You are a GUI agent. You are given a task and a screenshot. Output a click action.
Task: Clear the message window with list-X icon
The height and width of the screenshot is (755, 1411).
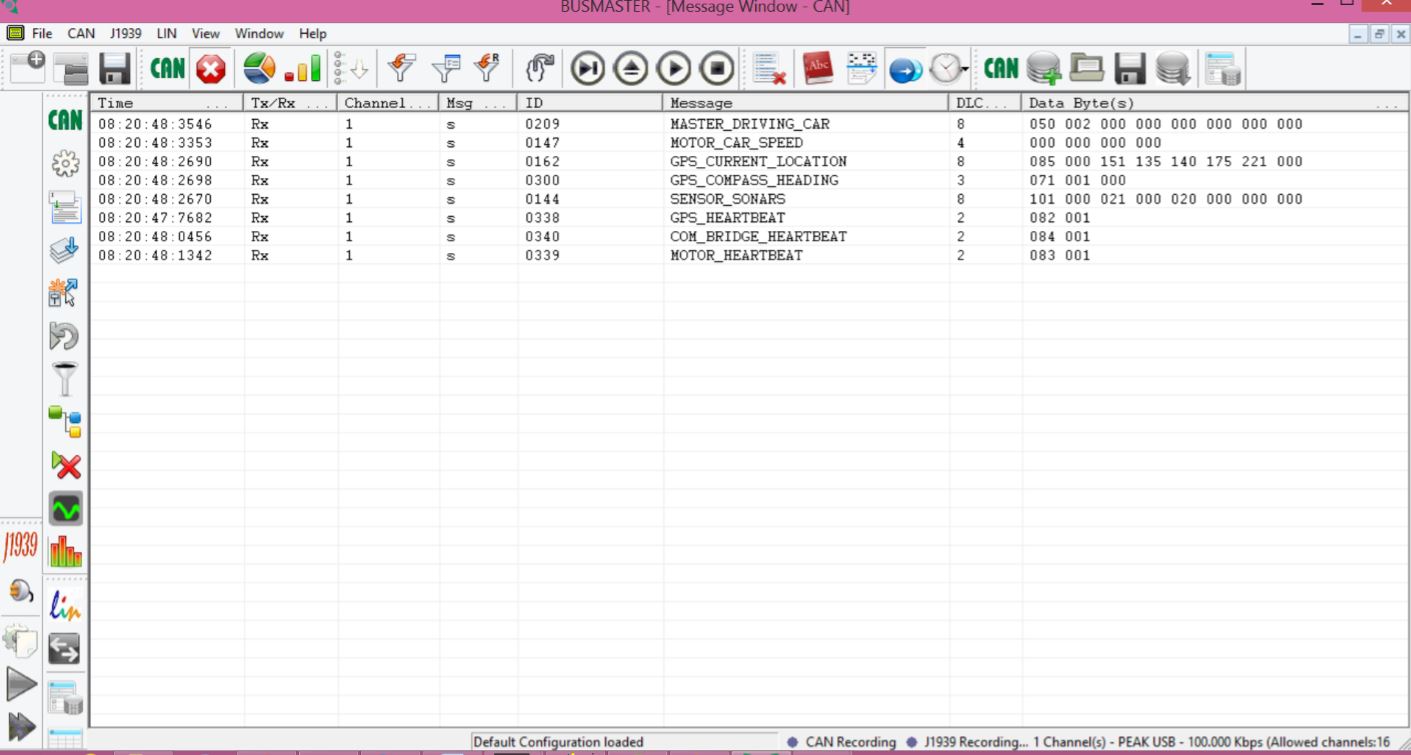coord(769,68)
